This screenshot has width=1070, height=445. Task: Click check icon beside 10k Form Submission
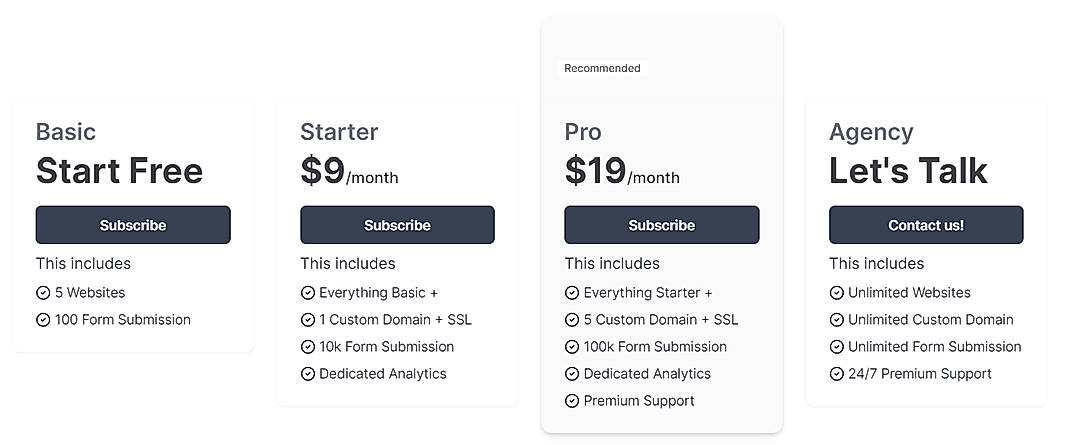pyautogui.click(x=308, y=347)
